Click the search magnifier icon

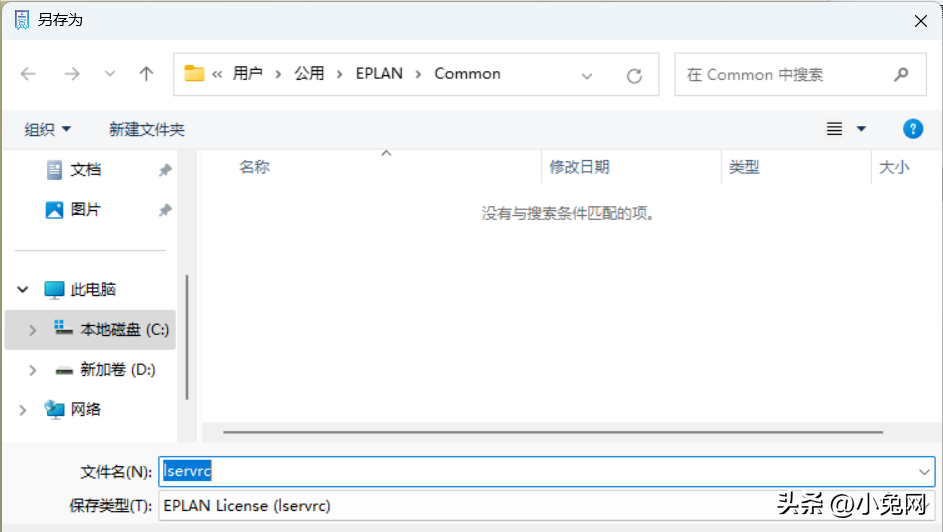pos(901,74)
